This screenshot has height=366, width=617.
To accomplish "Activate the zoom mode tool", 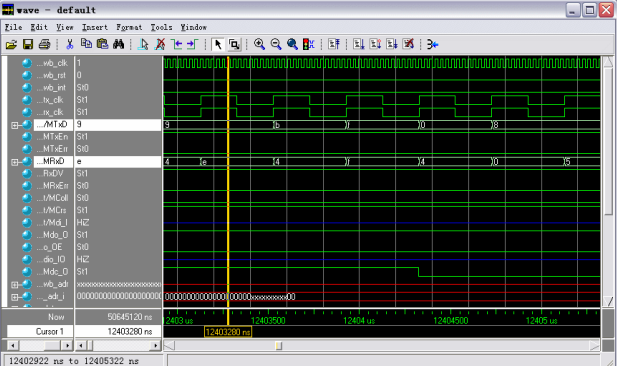I will [x=234, y=44].
